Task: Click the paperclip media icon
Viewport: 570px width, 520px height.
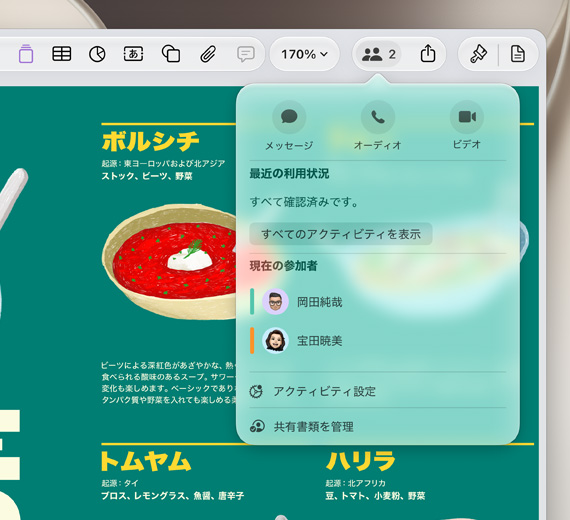Action: point(208,54)
